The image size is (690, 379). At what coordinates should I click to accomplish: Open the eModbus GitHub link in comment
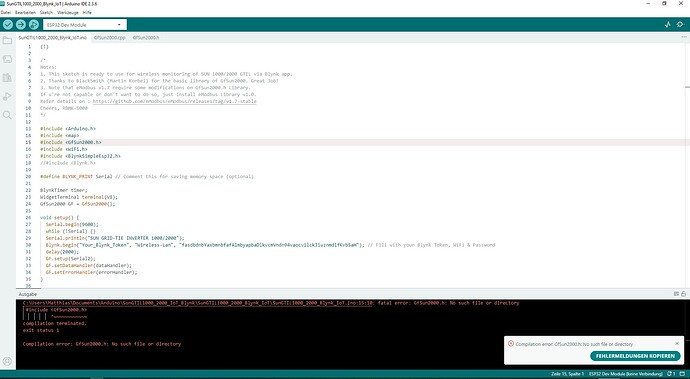click(x=174, y=101)
